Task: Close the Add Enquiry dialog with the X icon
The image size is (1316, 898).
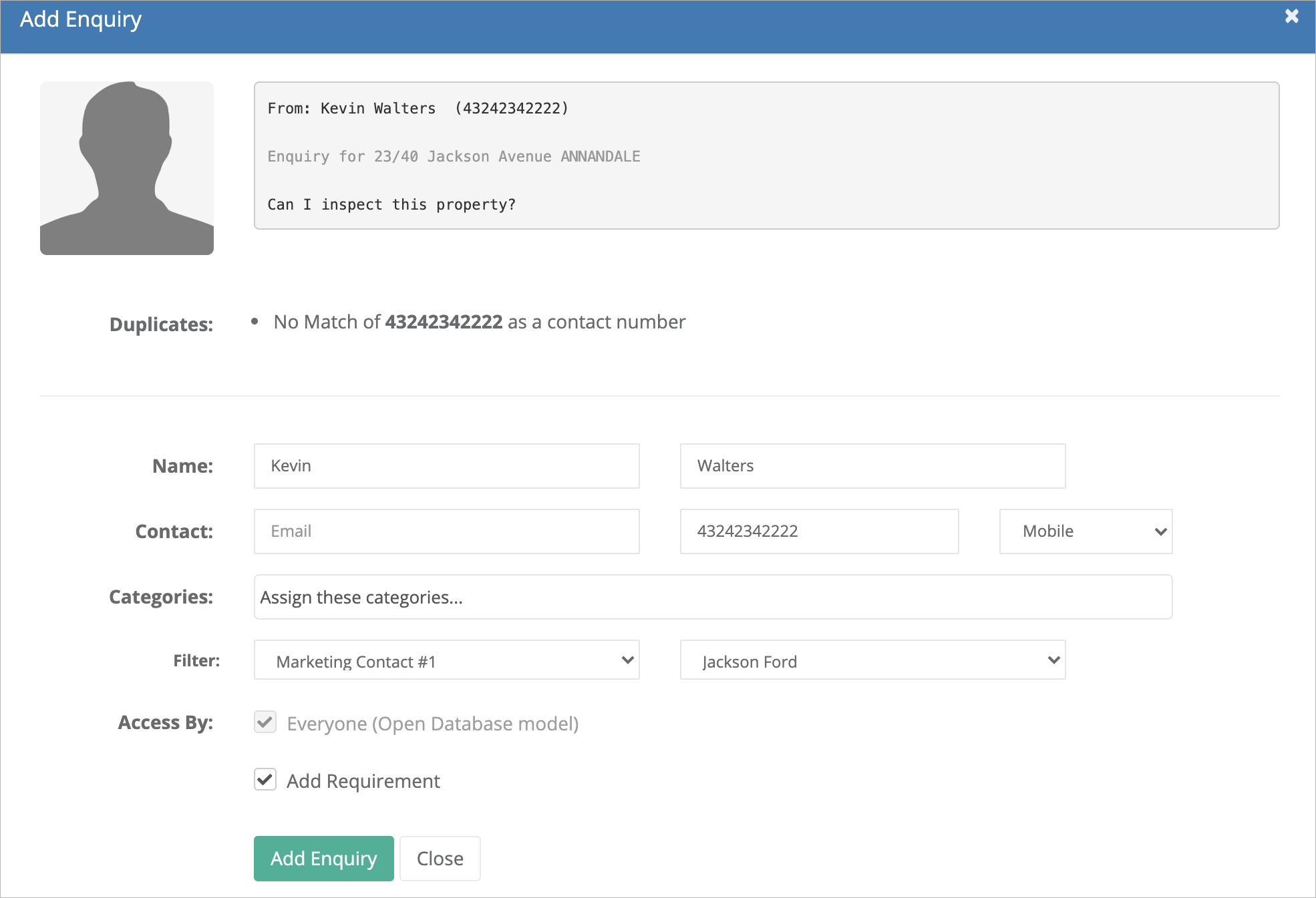Action: click(1292, 16)
